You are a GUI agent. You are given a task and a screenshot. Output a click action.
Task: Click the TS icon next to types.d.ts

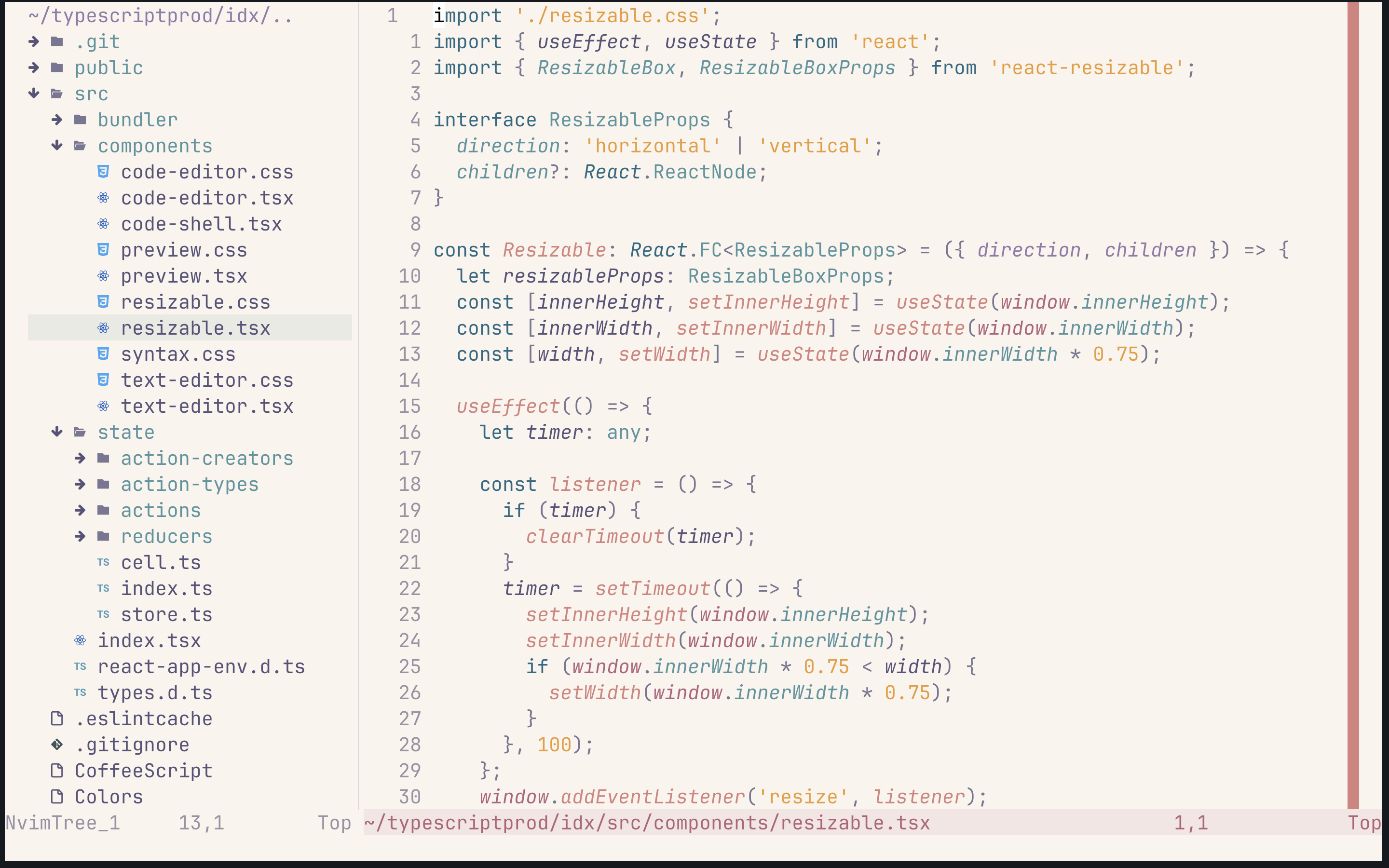81,693
